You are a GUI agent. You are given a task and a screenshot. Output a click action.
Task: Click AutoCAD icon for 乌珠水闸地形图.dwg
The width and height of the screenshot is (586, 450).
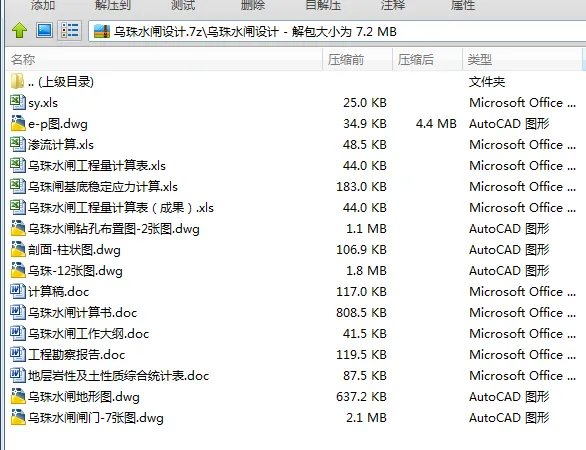(x=18, y=396)
